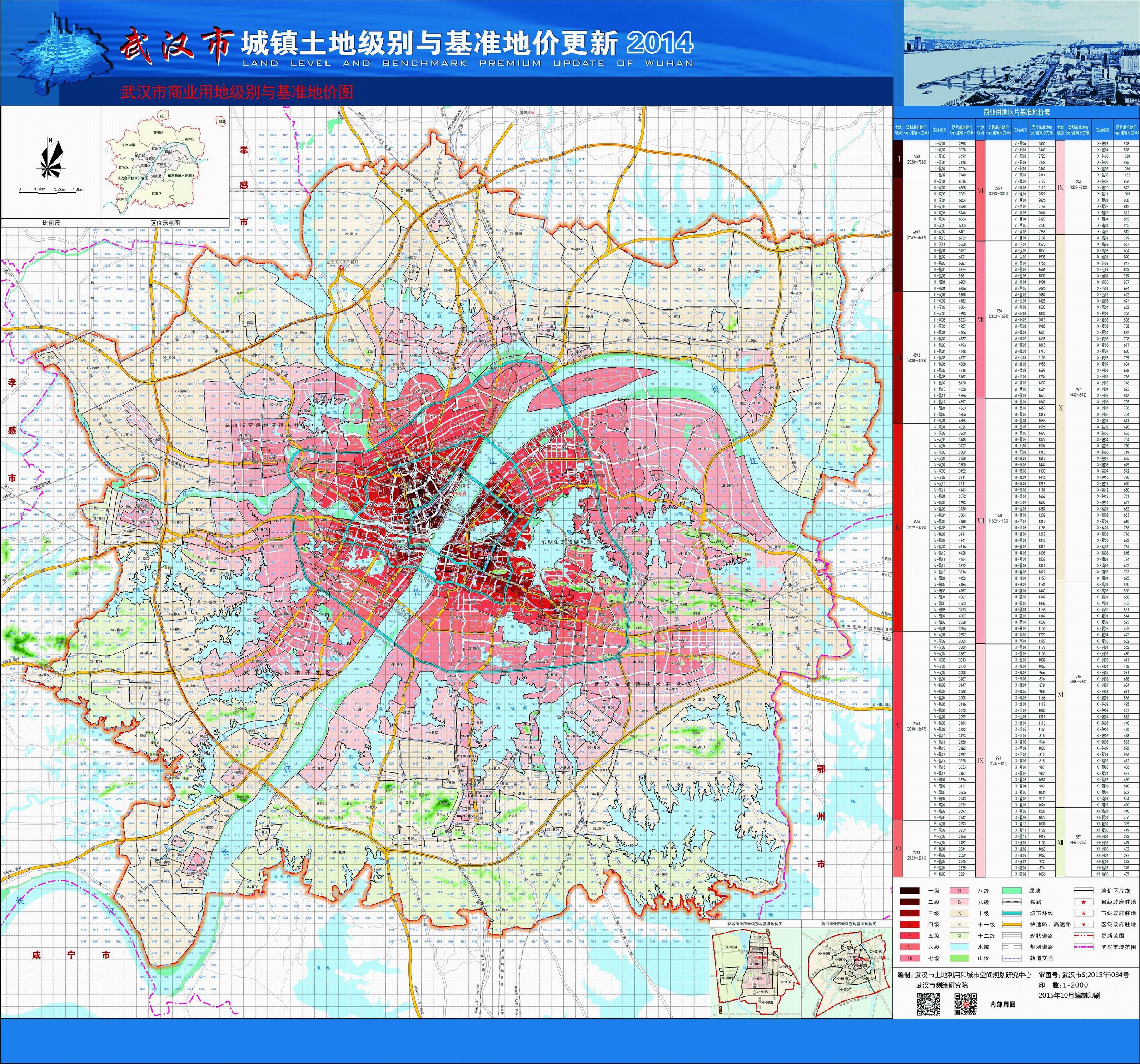Click the 江夏区 label in the locator map

(x=156, y=194)
